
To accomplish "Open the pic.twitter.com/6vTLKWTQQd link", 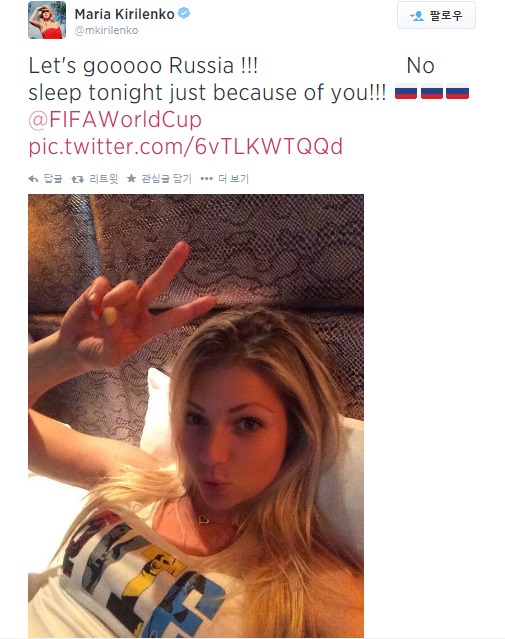I will pos(185,147).
